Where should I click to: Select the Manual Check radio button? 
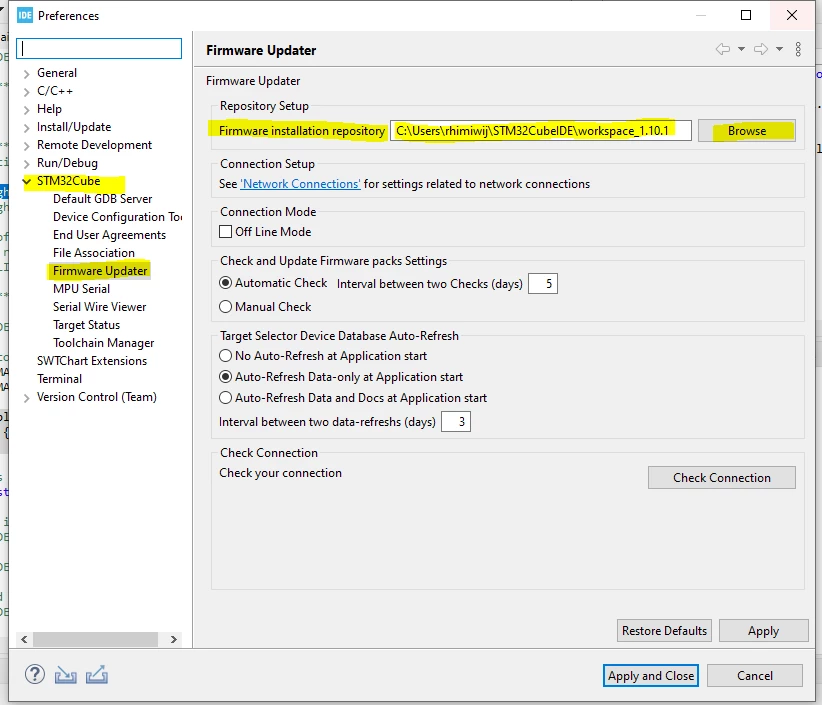(x=225, y=307)
